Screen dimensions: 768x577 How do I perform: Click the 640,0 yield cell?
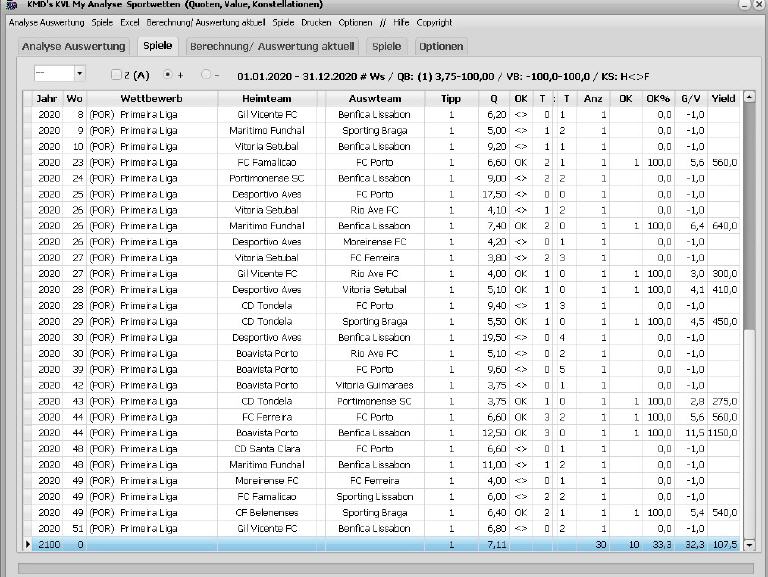723,226
